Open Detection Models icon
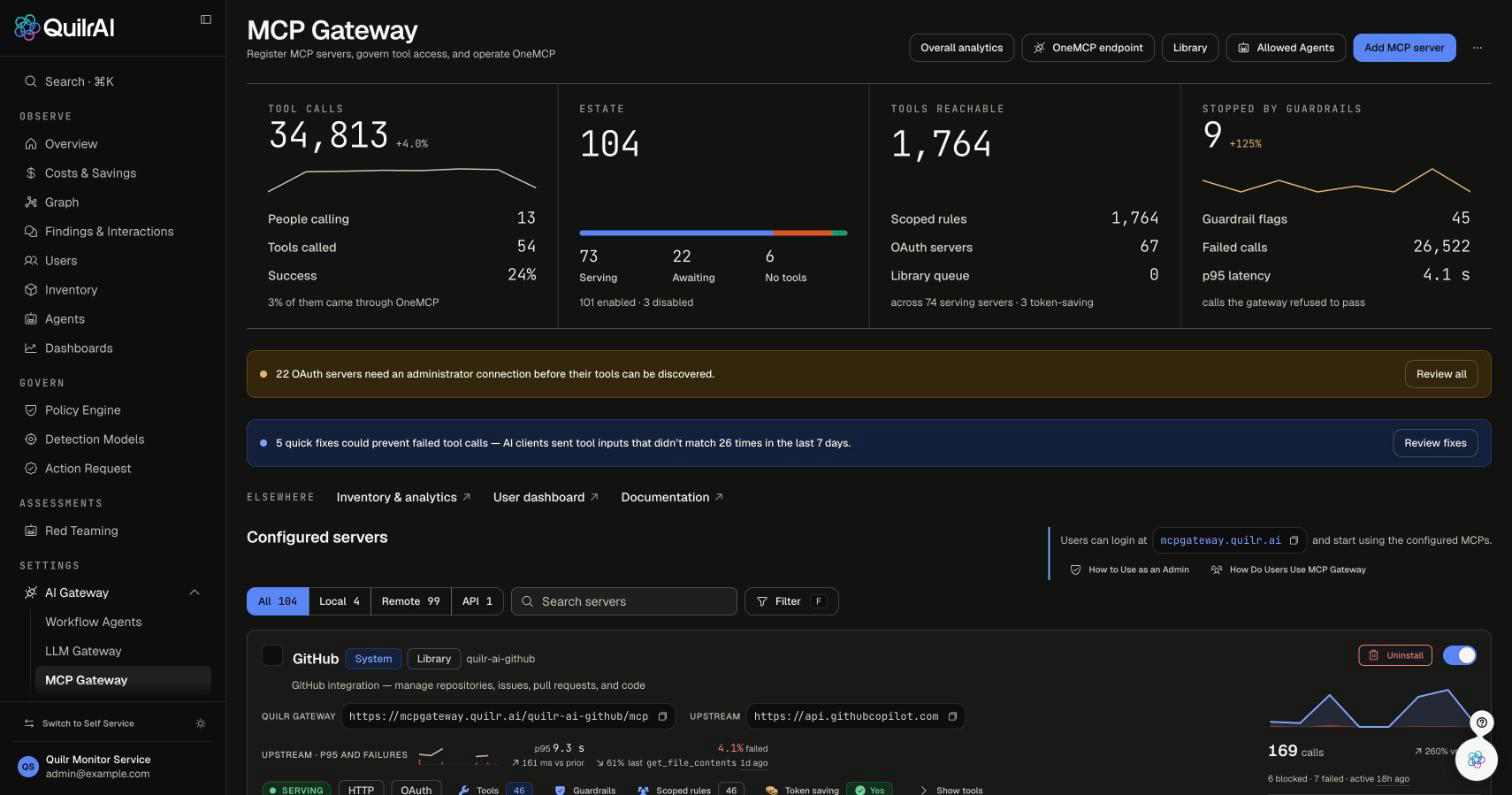1512x795 pixels. (x=31, y=439)
